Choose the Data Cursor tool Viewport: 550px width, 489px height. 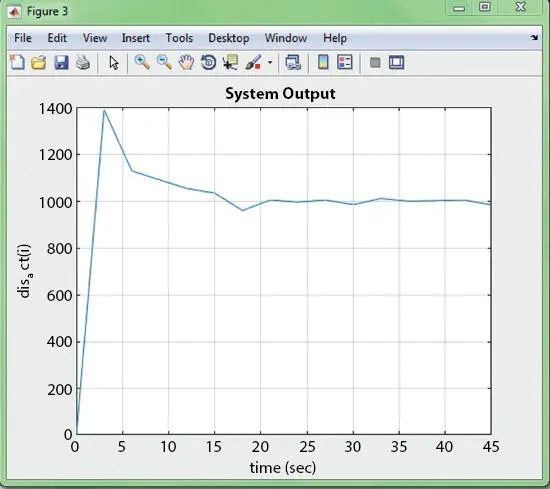coord(230,62)
